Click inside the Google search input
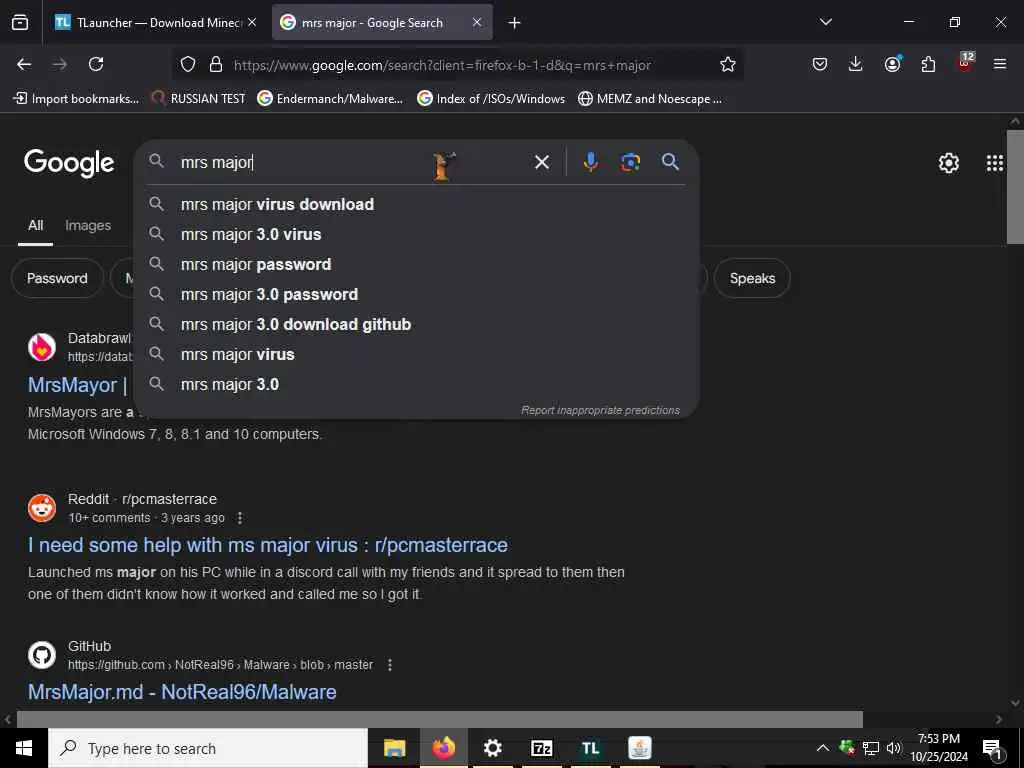1024x768 pixels. (x=353, y=162)
